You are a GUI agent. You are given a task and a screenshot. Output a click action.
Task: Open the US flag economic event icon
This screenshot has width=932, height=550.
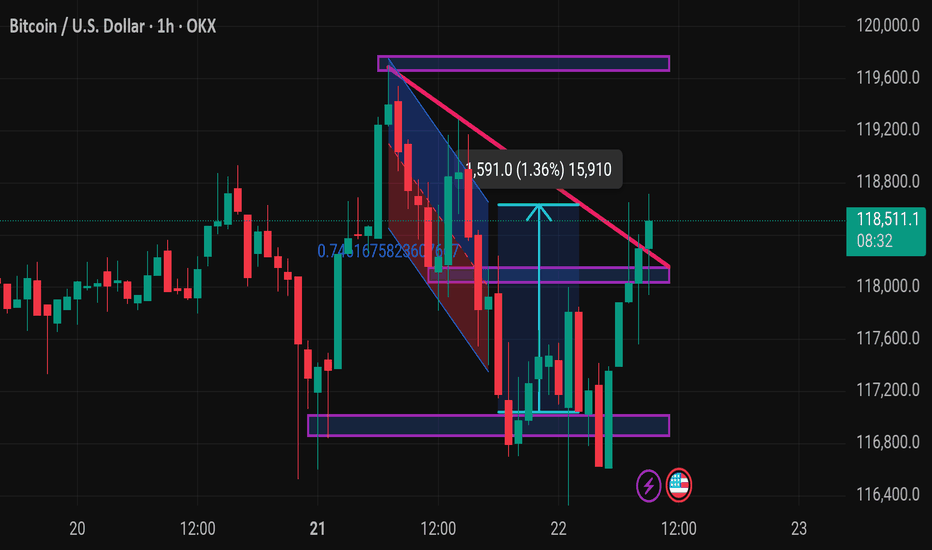(x=679, y=485)
